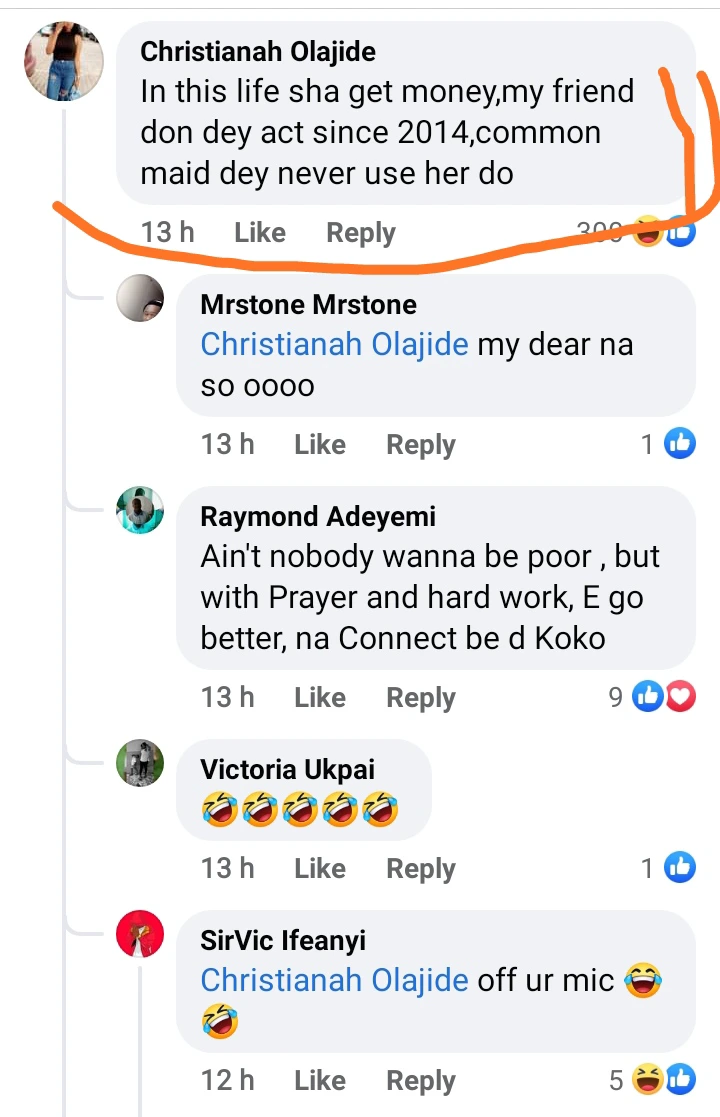This screenshot has width=720, height=1117.
Task: Open laughing reactions on SirVic Ifeanyi's reply
Action: point(654,1079)
